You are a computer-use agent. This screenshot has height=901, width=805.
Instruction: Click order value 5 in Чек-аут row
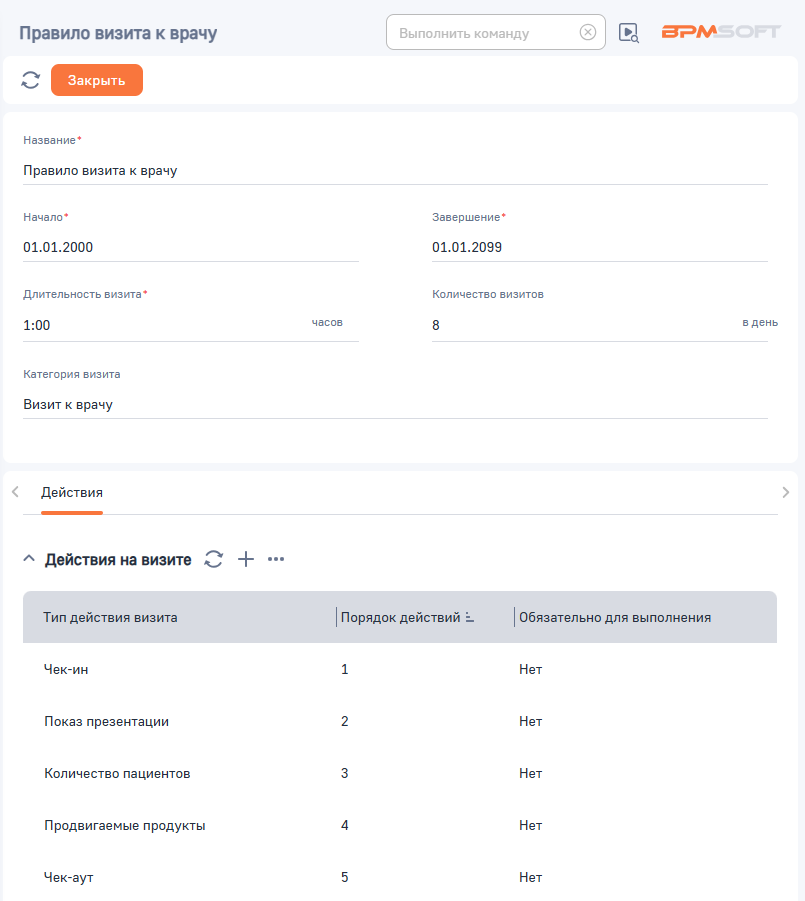click(x=344, y=877)
